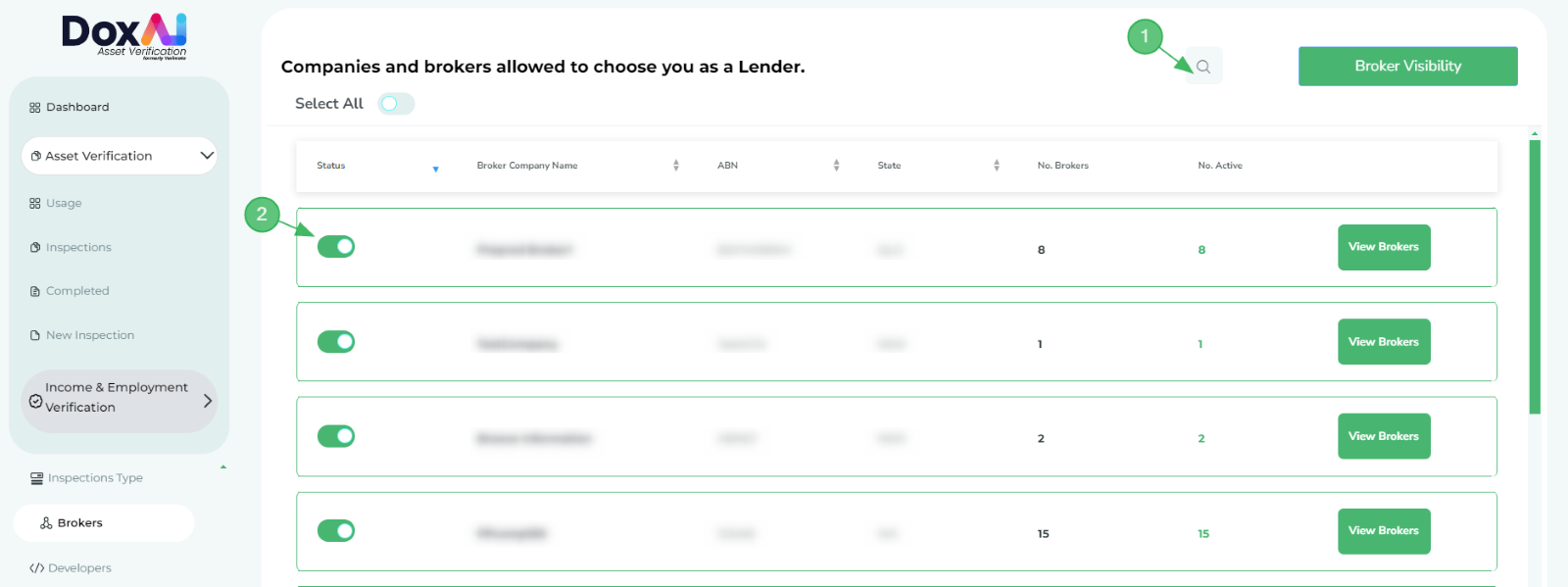The height and width of the screenshot is (587, 1568).
Task: Click the Usage icon in sidebar
Action: [x=35, y=204]
